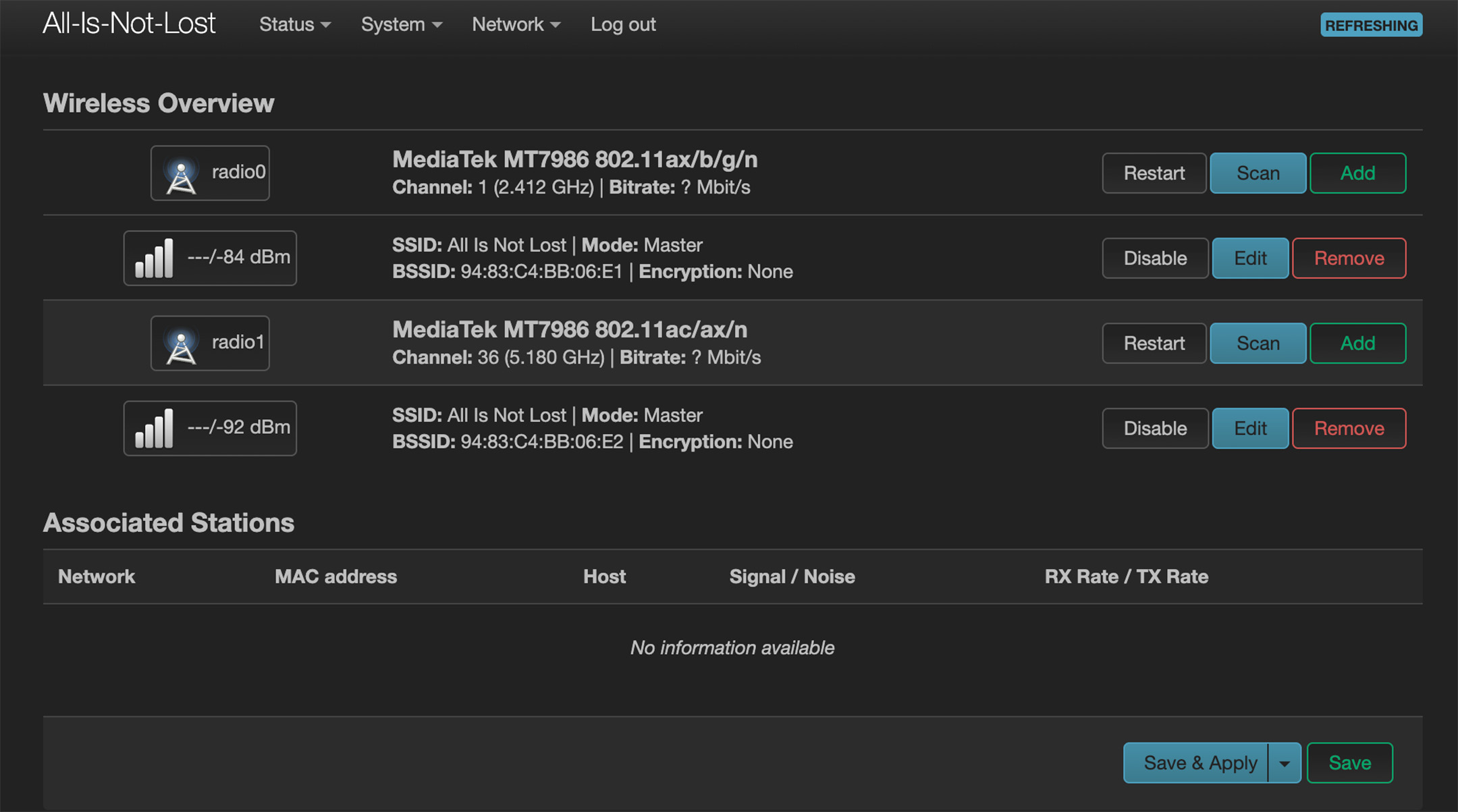
Task: Restart the radio1 device
Action: pos(1154,343)
